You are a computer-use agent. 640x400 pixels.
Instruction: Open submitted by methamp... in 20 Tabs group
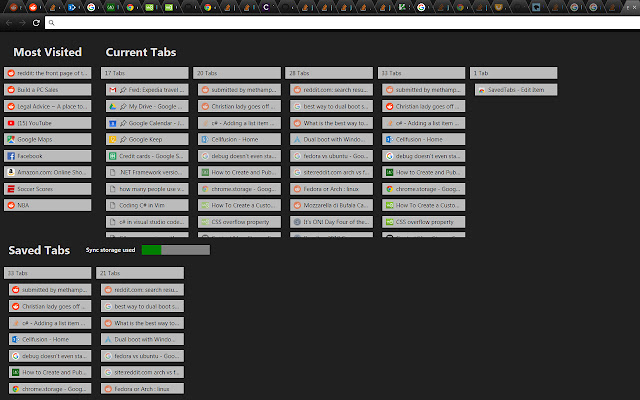(240, 90)
